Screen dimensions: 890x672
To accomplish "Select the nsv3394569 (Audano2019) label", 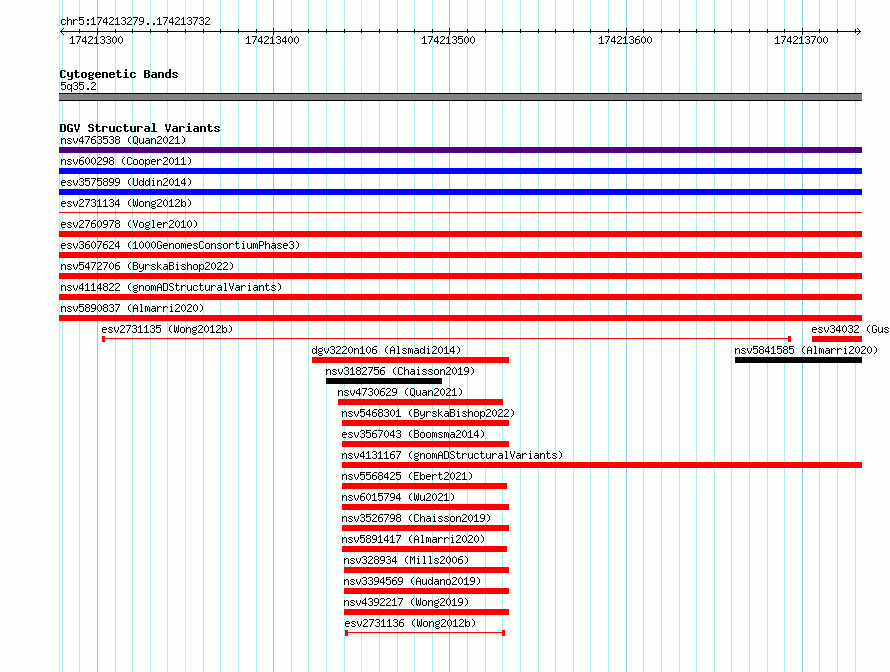I will (x=412, y=581).
